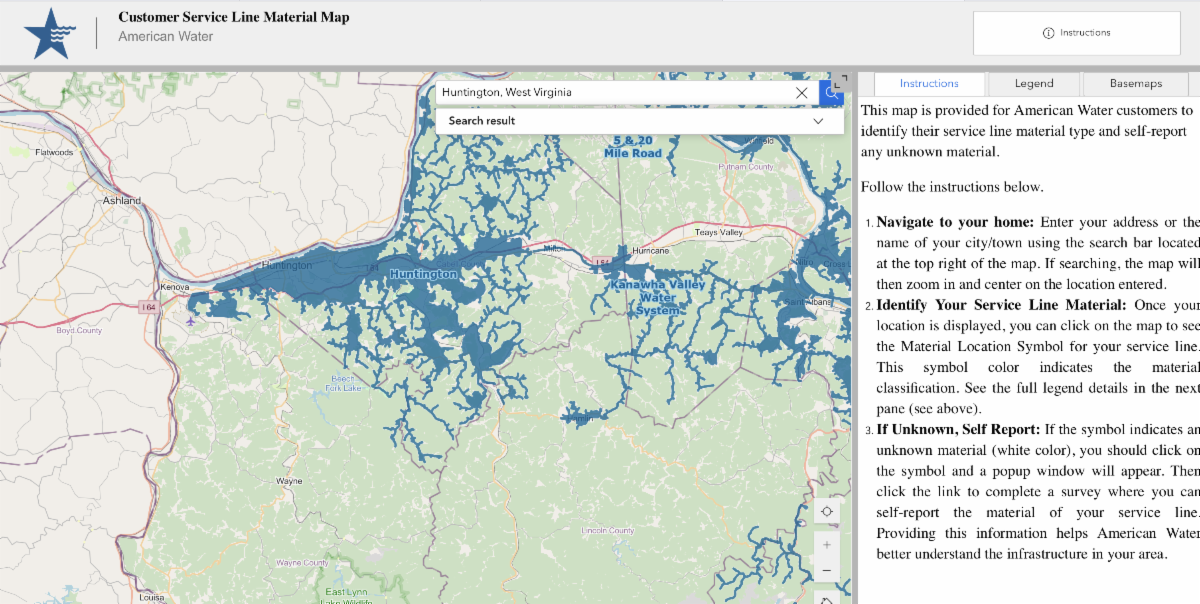Click the Kenova town label

click(174, 287)
